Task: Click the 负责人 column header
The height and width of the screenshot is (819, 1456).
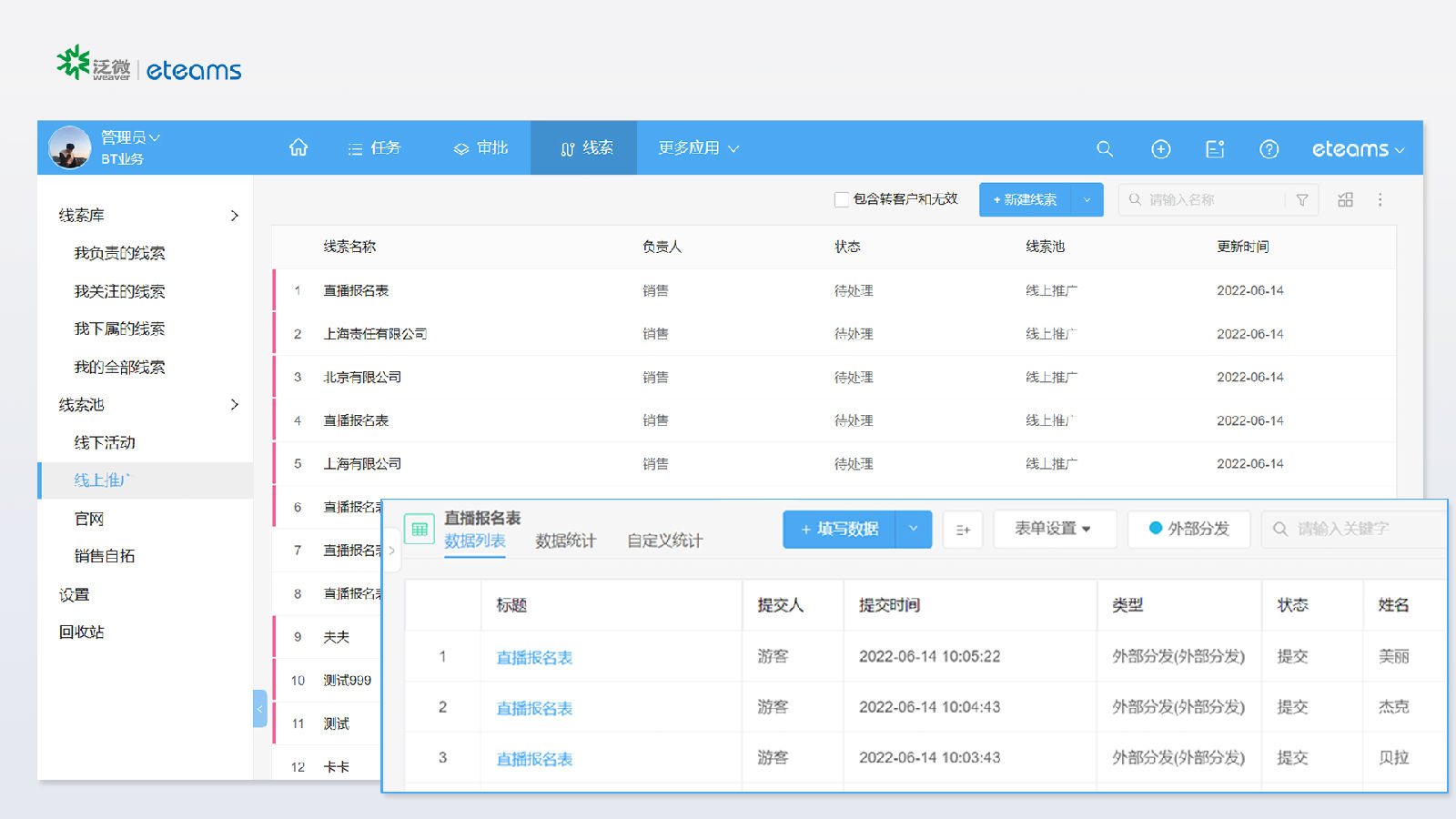Action: (x=662, y=247)
